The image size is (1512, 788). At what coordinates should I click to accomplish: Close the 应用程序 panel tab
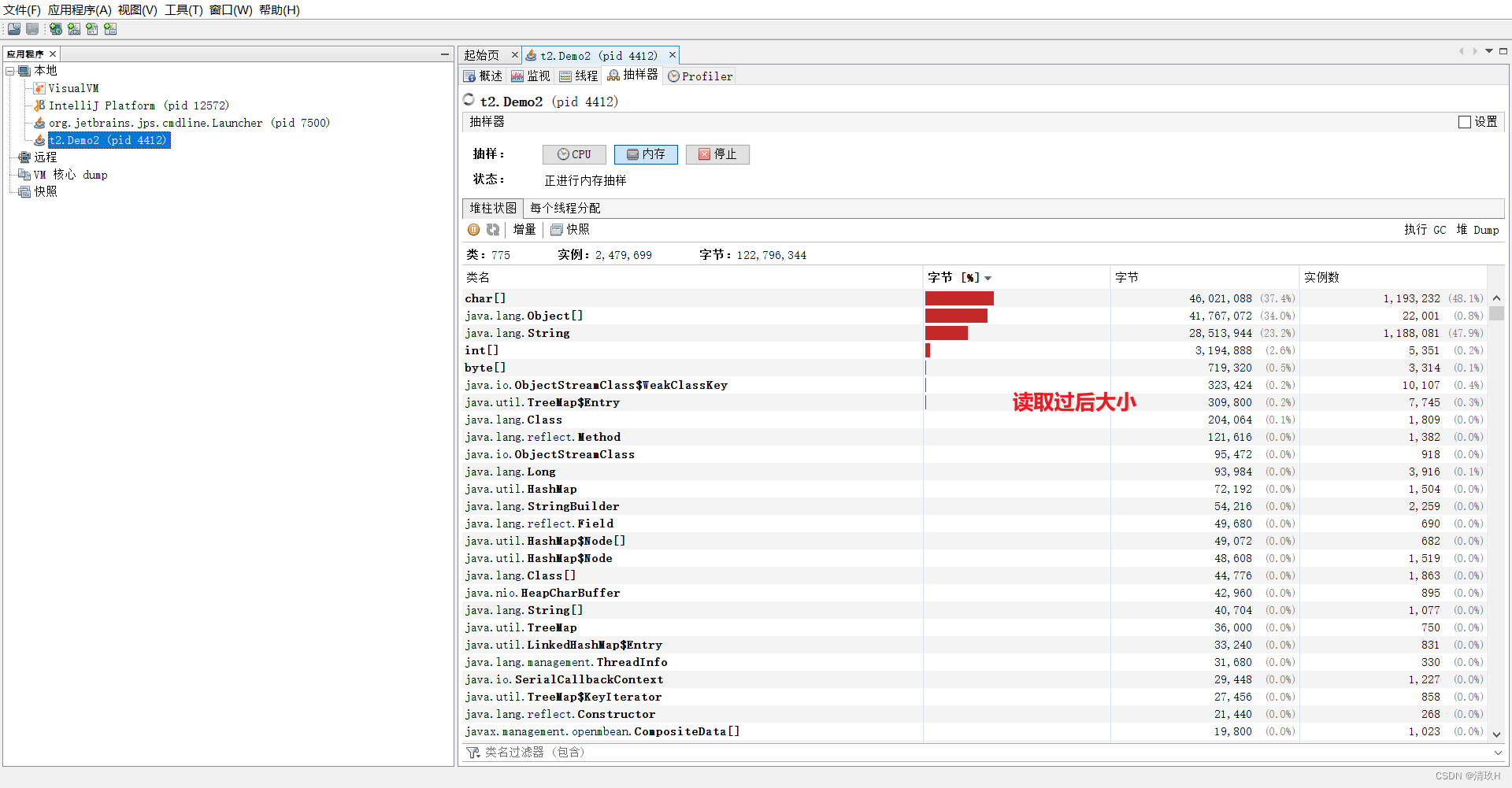click(53, 54)
